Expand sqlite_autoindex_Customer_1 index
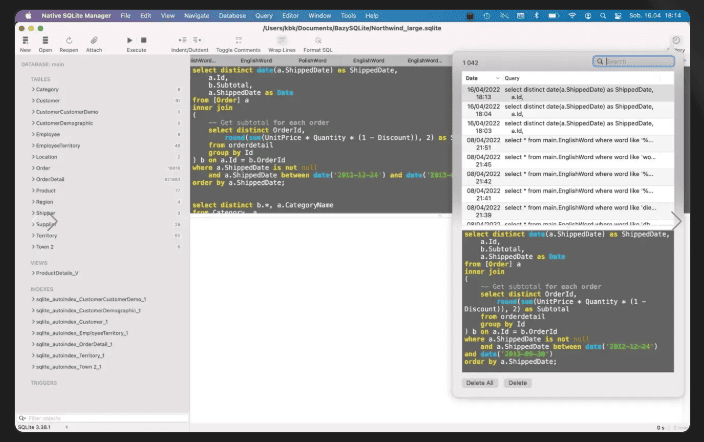 [x=33, y=322]
